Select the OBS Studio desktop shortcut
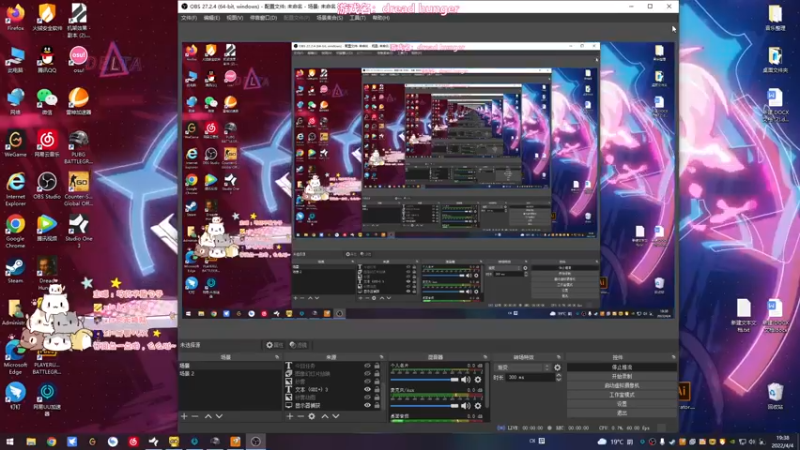The image size is (800, 450). tap(47, 186)
